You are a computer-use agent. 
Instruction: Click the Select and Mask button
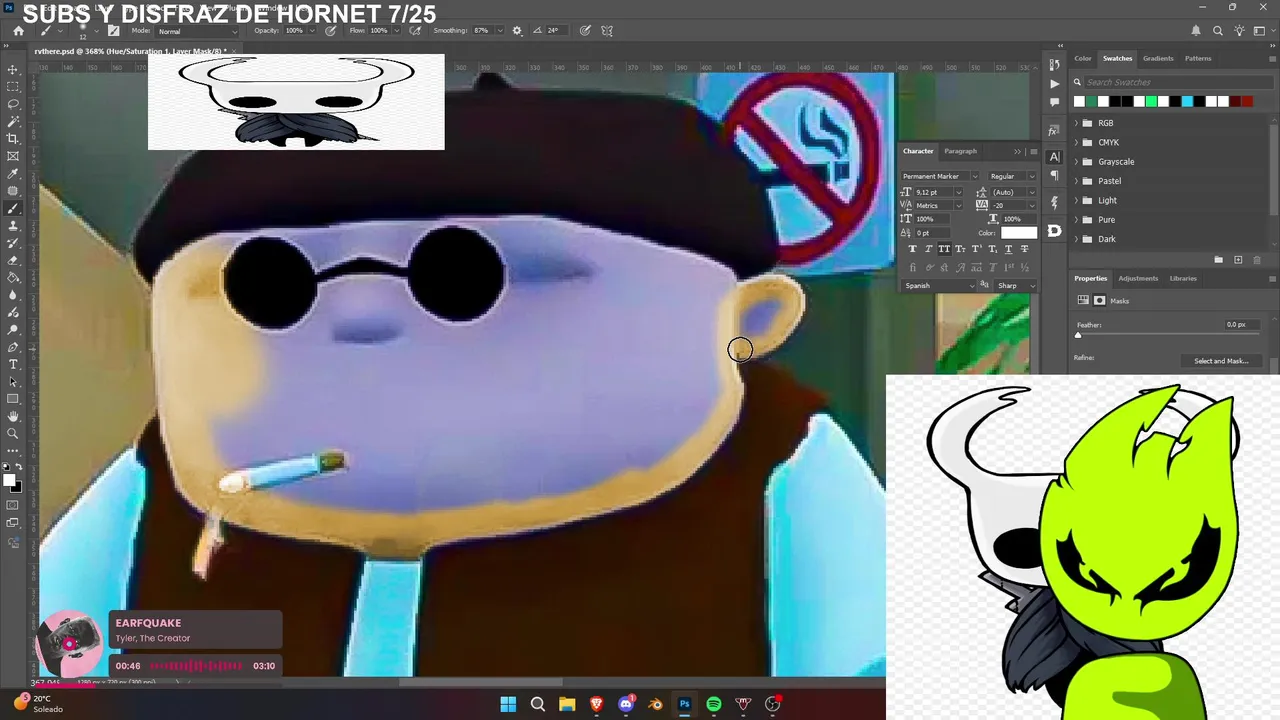[x=1221, y=361]
